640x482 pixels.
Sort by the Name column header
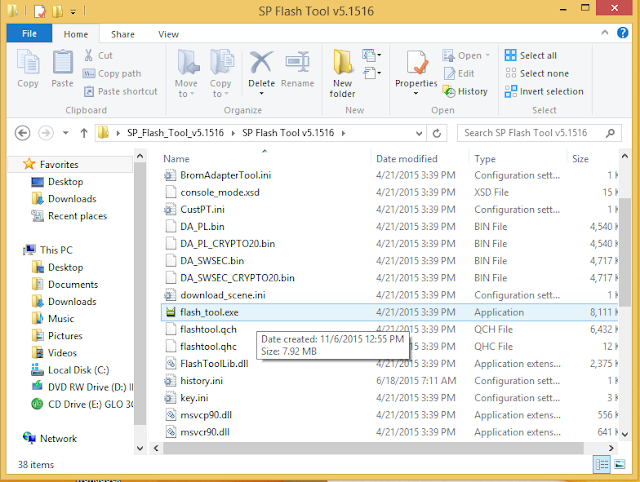pyautogui.click(x=176, y=159)
